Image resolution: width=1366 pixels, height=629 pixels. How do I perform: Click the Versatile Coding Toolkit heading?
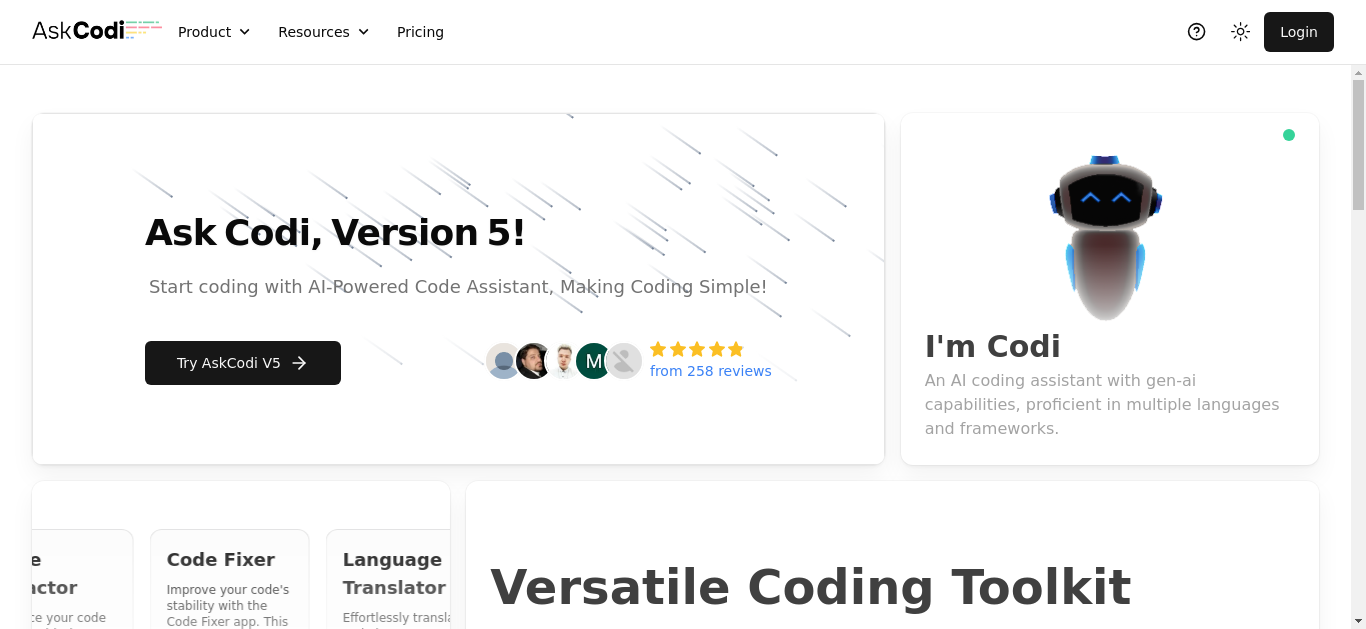(x=810, y=586)
